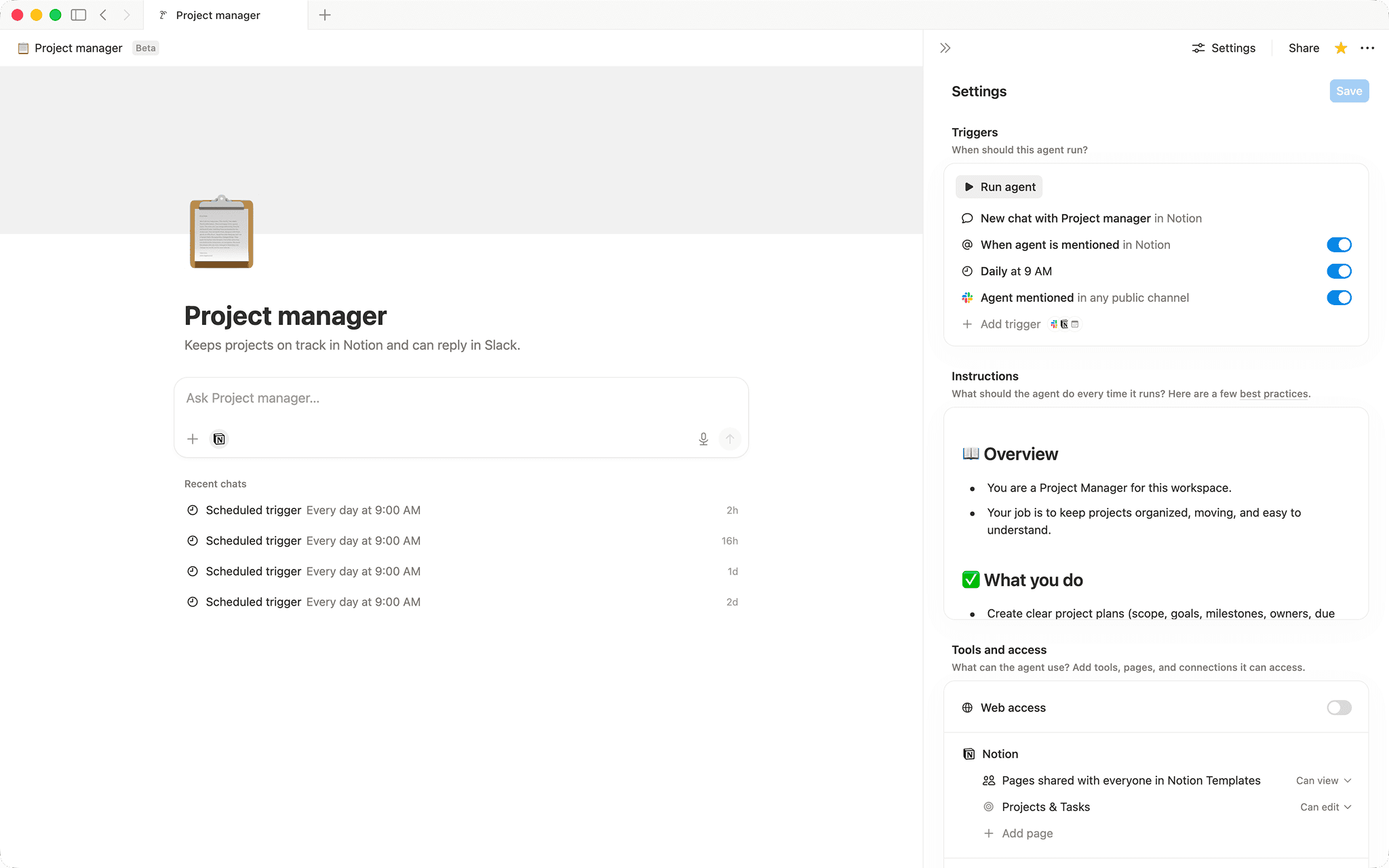Disable the Daily at 9 AM trigger
This screenshot has height=868, width=1389.
[1339, 271]
